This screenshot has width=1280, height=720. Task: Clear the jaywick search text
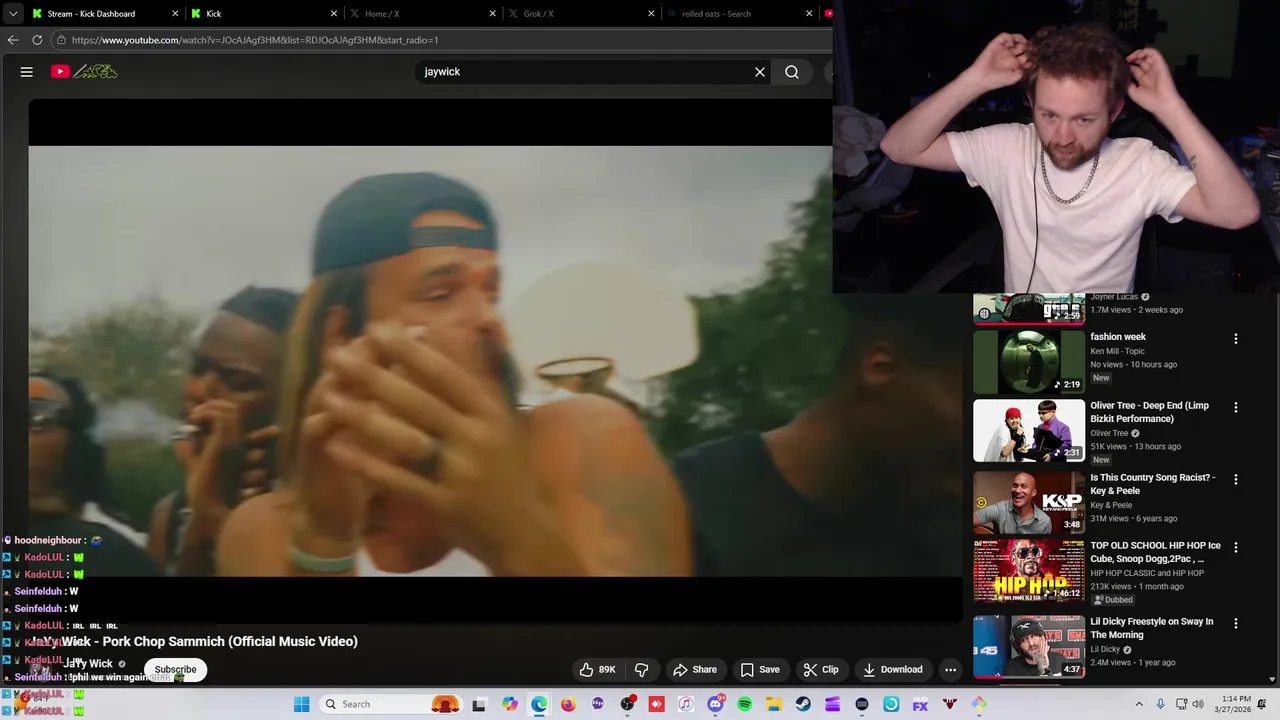click(760, 72)
